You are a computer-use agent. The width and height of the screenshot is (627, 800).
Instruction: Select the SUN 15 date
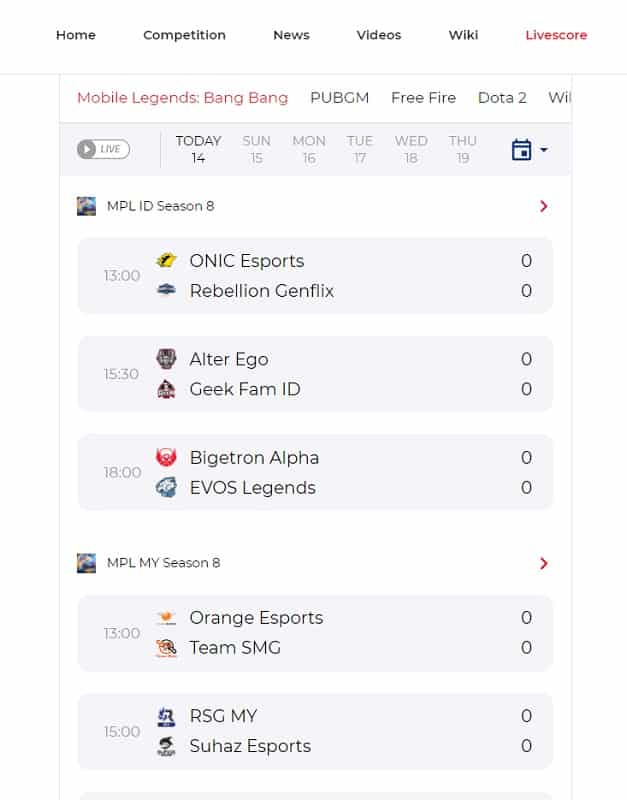[x=256, y=149]
